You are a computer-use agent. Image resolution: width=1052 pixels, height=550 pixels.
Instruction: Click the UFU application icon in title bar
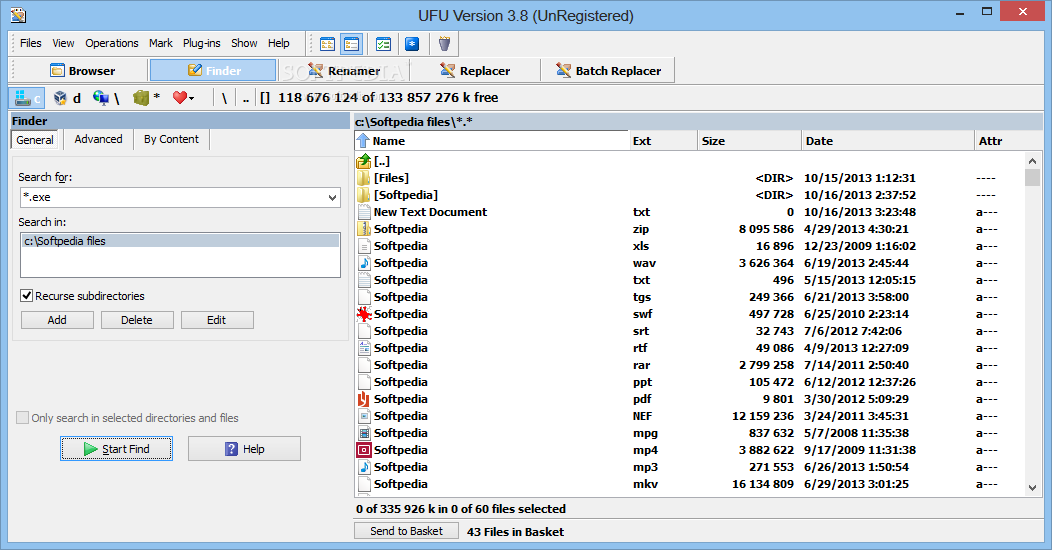pos(19,15)
